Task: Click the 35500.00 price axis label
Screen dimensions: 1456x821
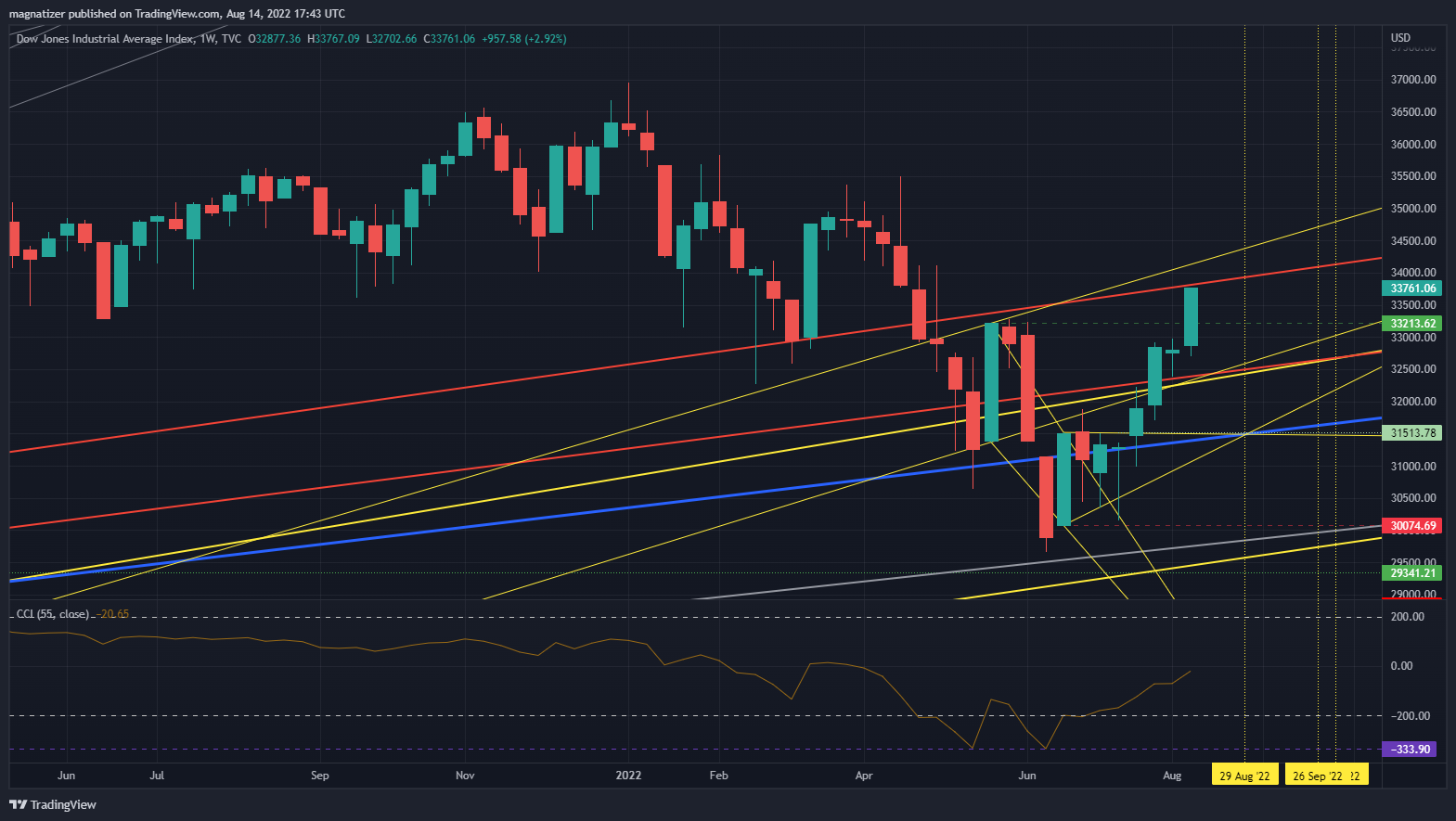Action: coord(1413,176)
